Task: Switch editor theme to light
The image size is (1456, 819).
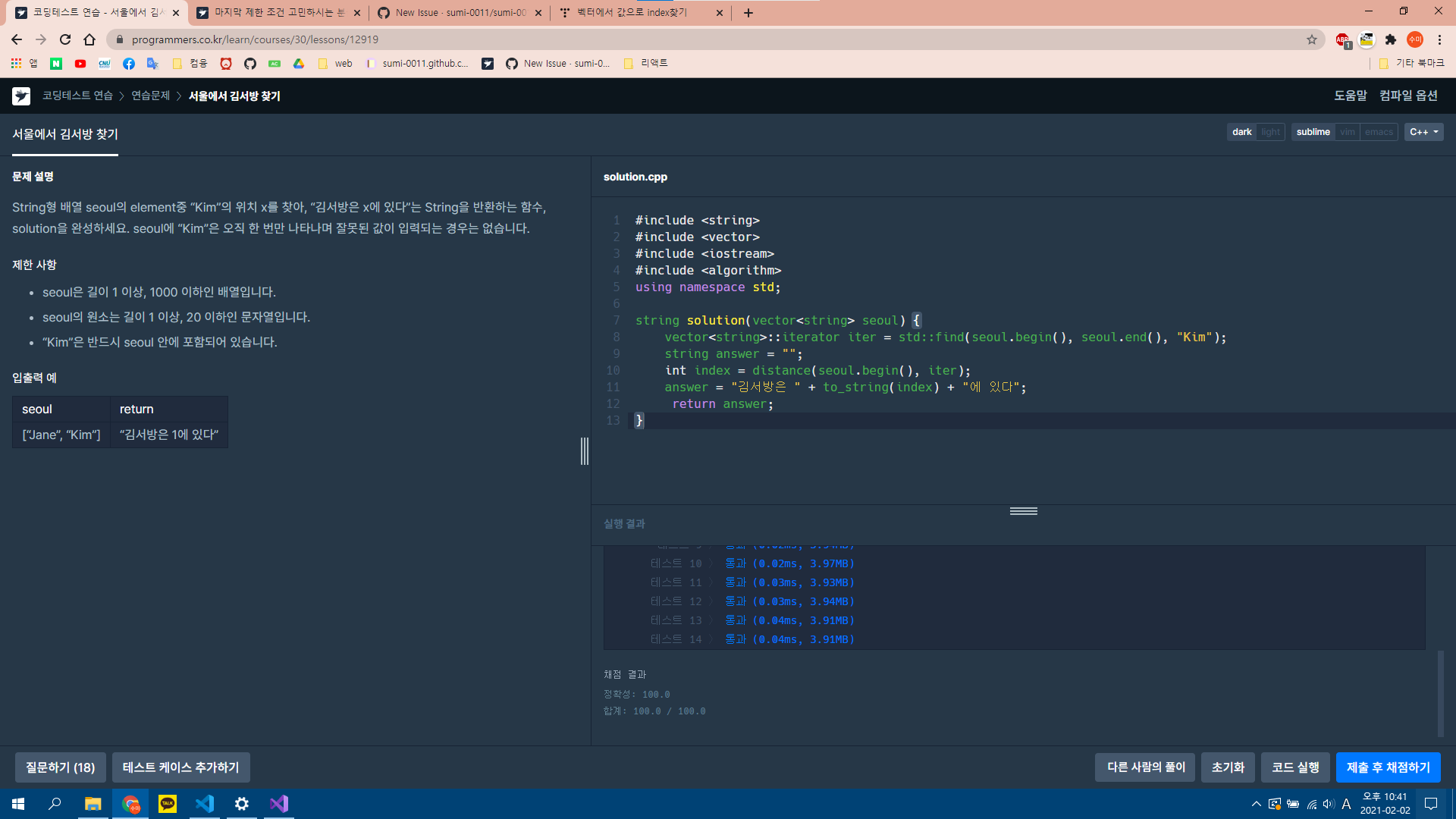Action: 1270,132
